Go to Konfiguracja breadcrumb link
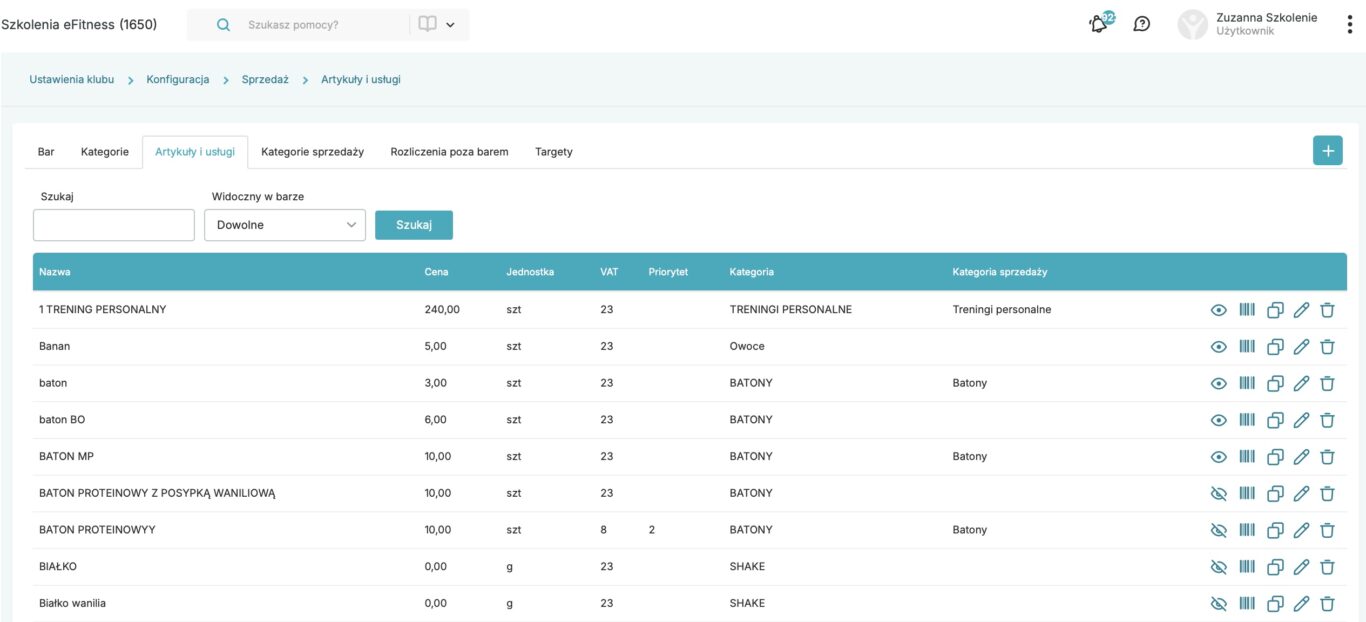The width and height of the screenshot is (1366, 622). point(178,79)
